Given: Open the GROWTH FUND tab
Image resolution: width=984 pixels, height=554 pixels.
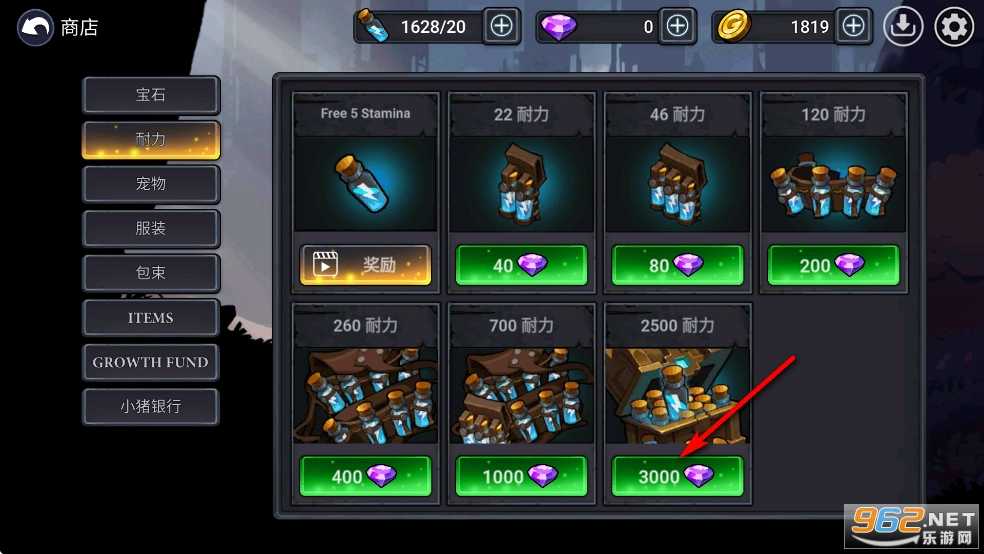Looking at the screenshot, I should [x=151, y=362].
